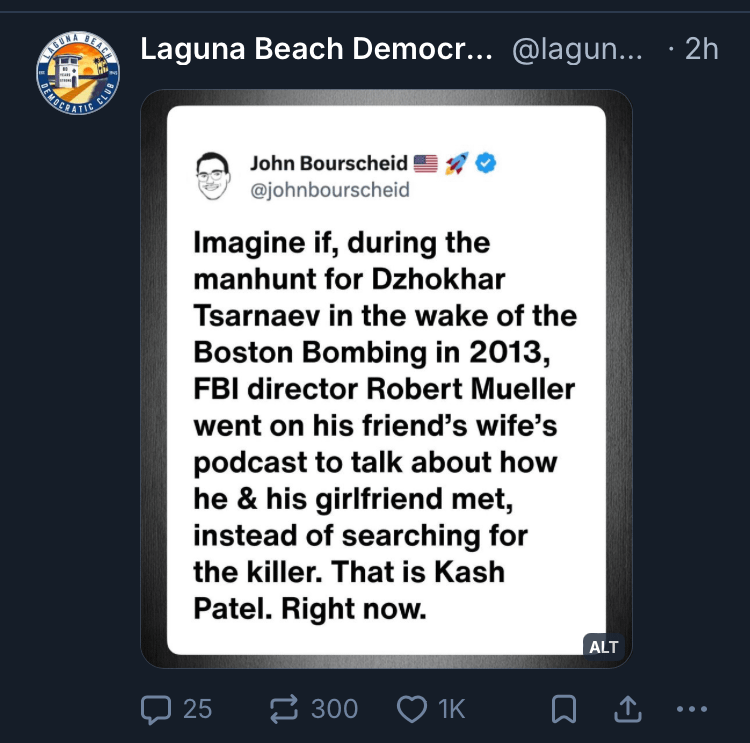
Task: Click the 300 reposts count
Action: point(334,709)
